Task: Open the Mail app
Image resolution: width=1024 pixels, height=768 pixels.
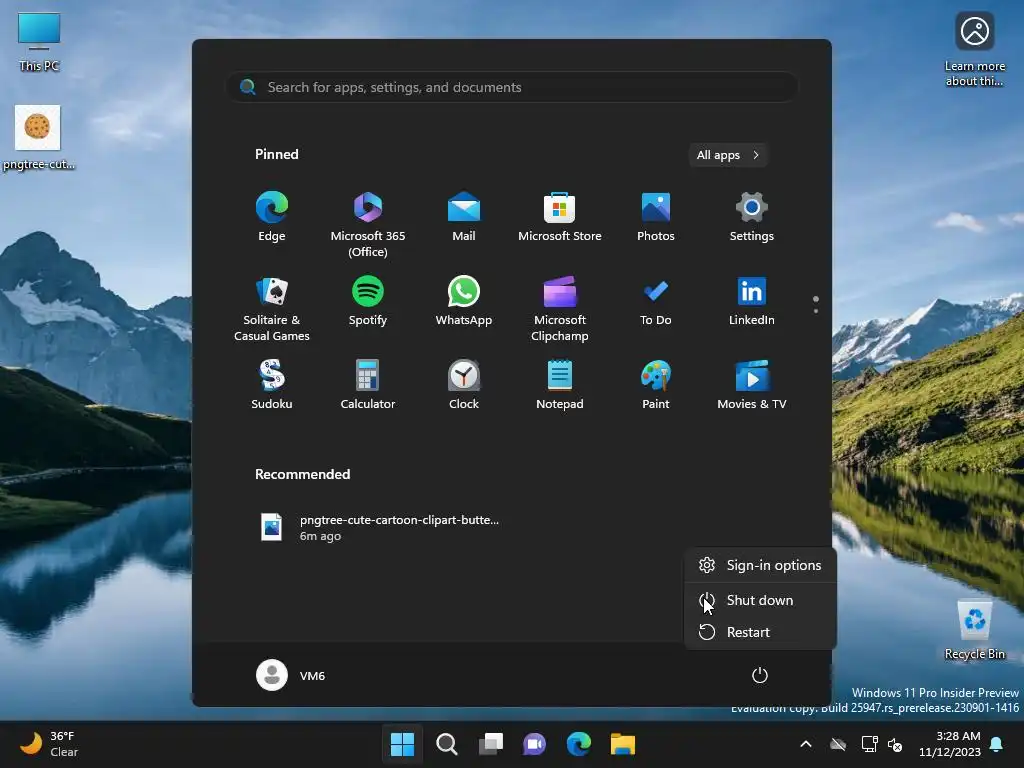Action: click(x=464, y=217)
